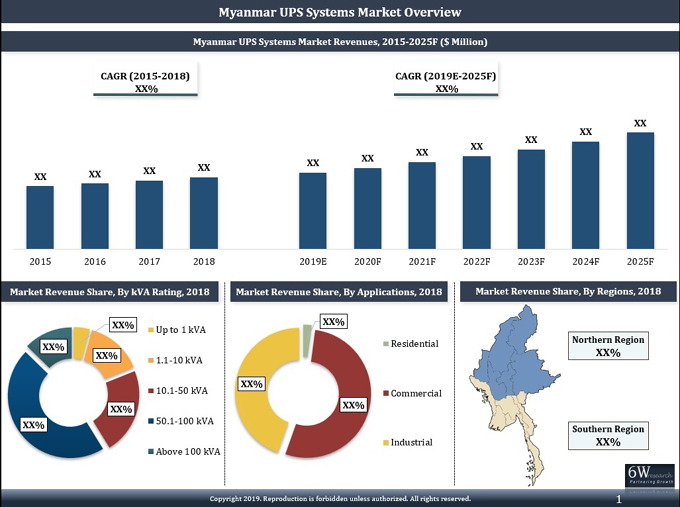Click the Market Revenue Share, By kVA Rating header
Viewport: 680px width, 507px height.
click(x=110, y=292)
